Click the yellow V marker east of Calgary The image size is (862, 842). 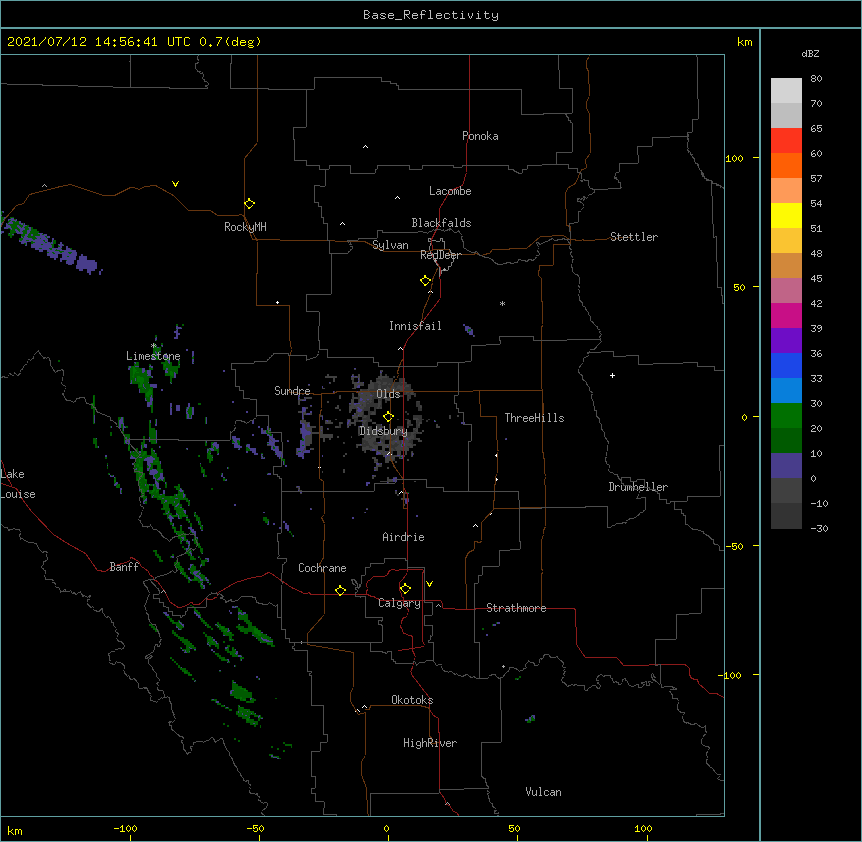pos(429,584)
